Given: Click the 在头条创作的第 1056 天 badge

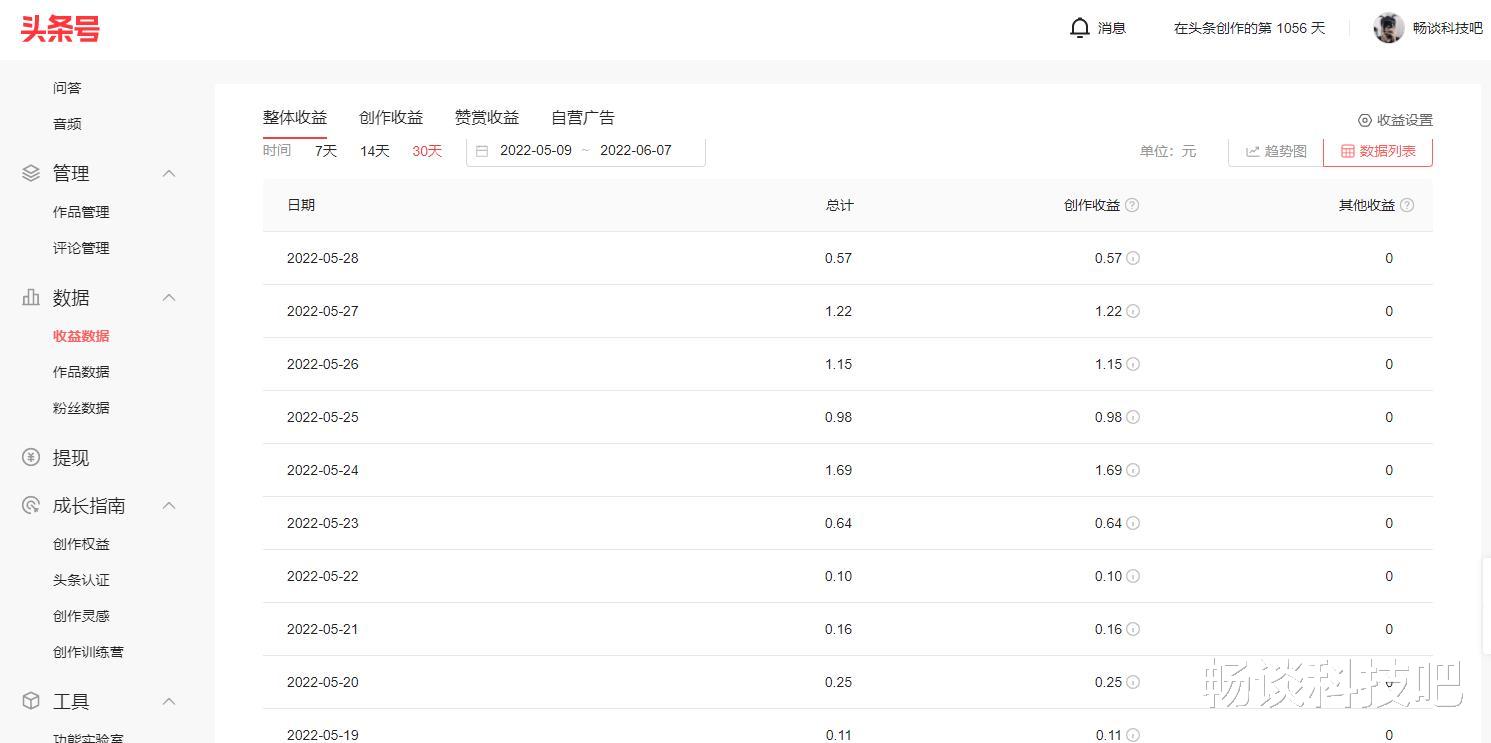Looking at the screenshot, I should pos(1249,27).
